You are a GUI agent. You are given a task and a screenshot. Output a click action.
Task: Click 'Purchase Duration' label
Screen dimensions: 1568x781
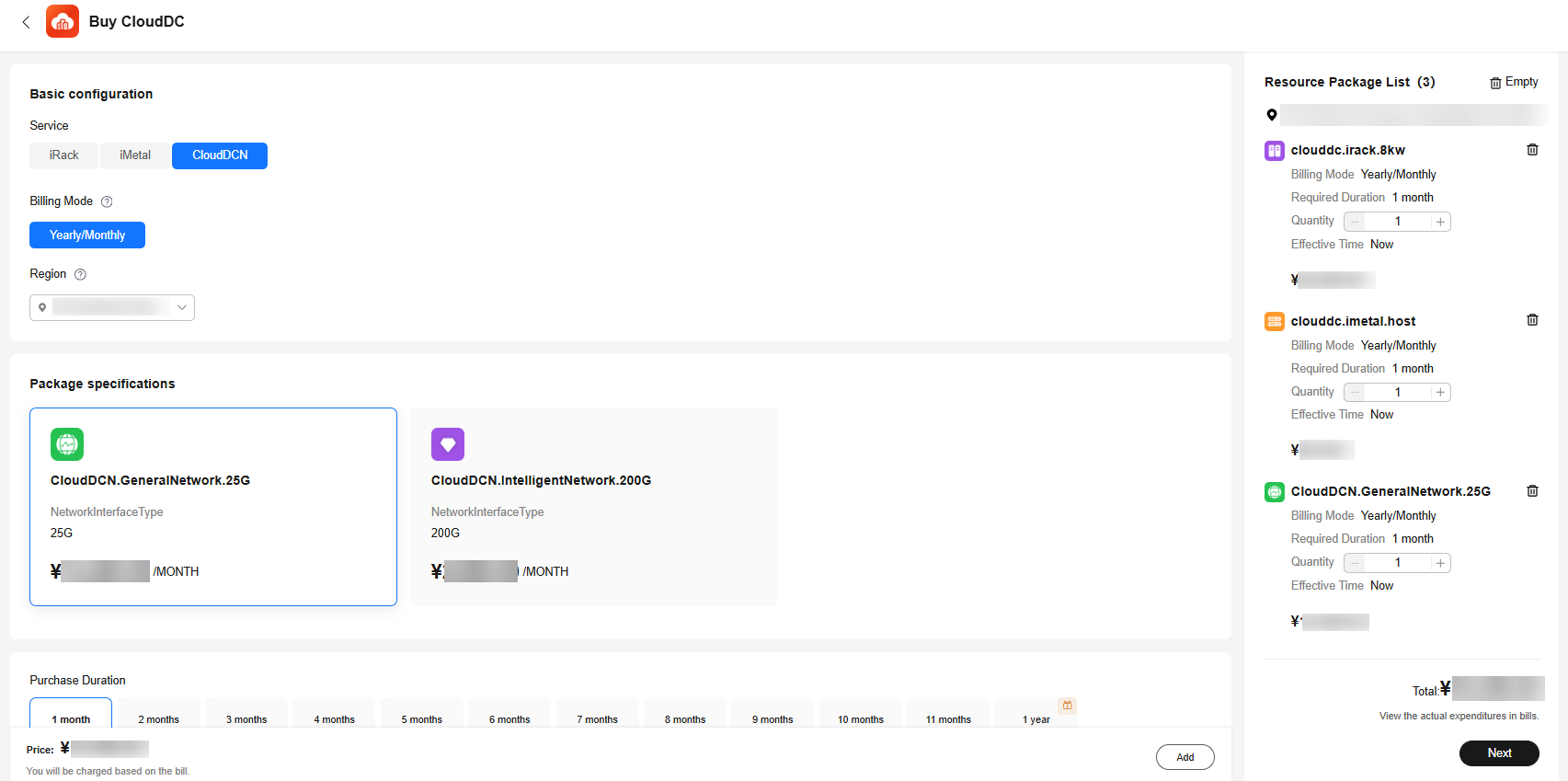pos(77,681)
